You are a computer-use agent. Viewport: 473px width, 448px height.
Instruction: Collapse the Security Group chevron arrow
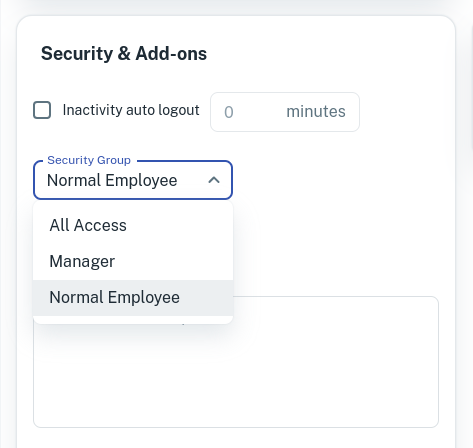pos(214,180)
